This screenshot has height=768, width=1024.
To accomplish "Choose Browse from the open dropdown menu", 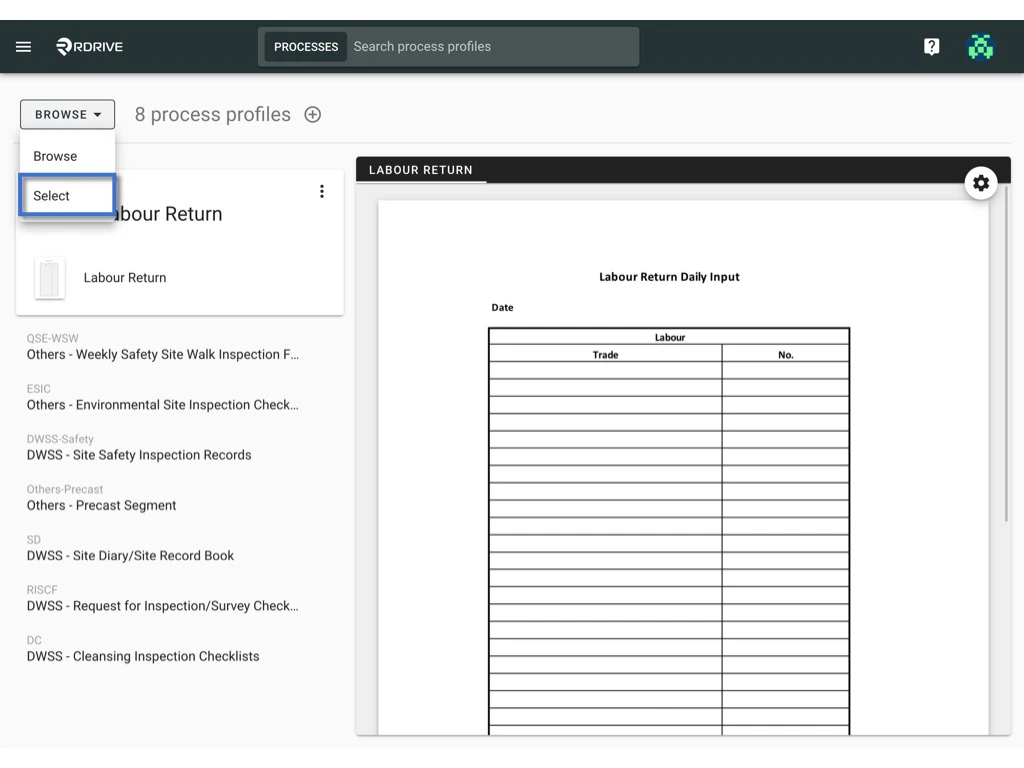I will [53, 156].
